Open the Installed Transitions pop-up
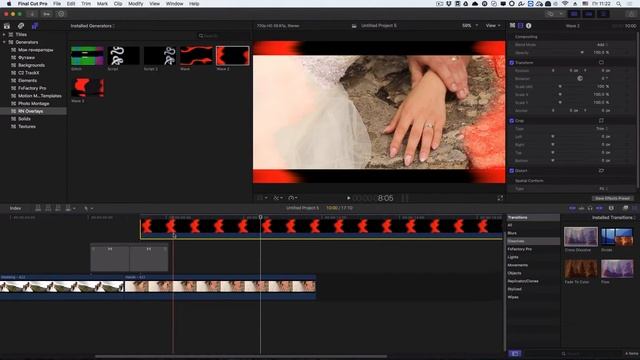This screenshot has height=360, width=640. coord(613,218)
